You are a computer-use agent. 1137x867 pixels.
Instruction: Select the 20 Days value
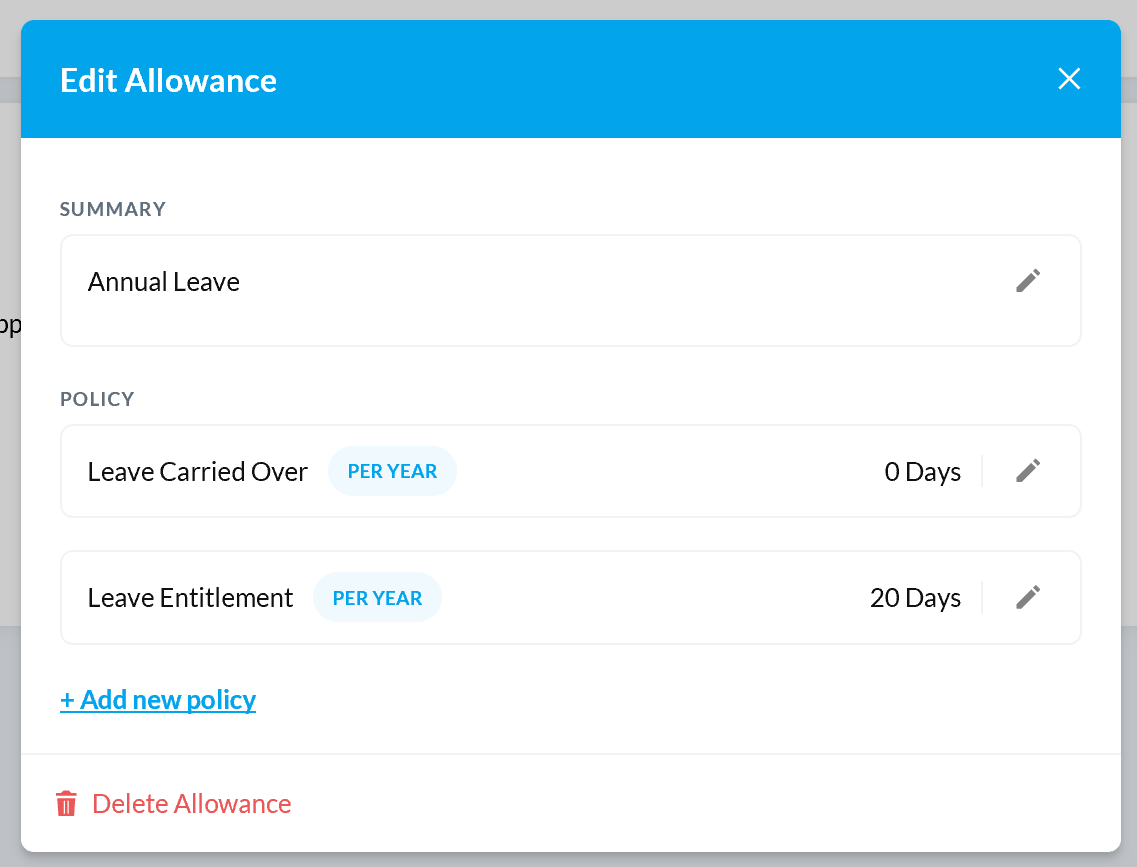[915, 598]
